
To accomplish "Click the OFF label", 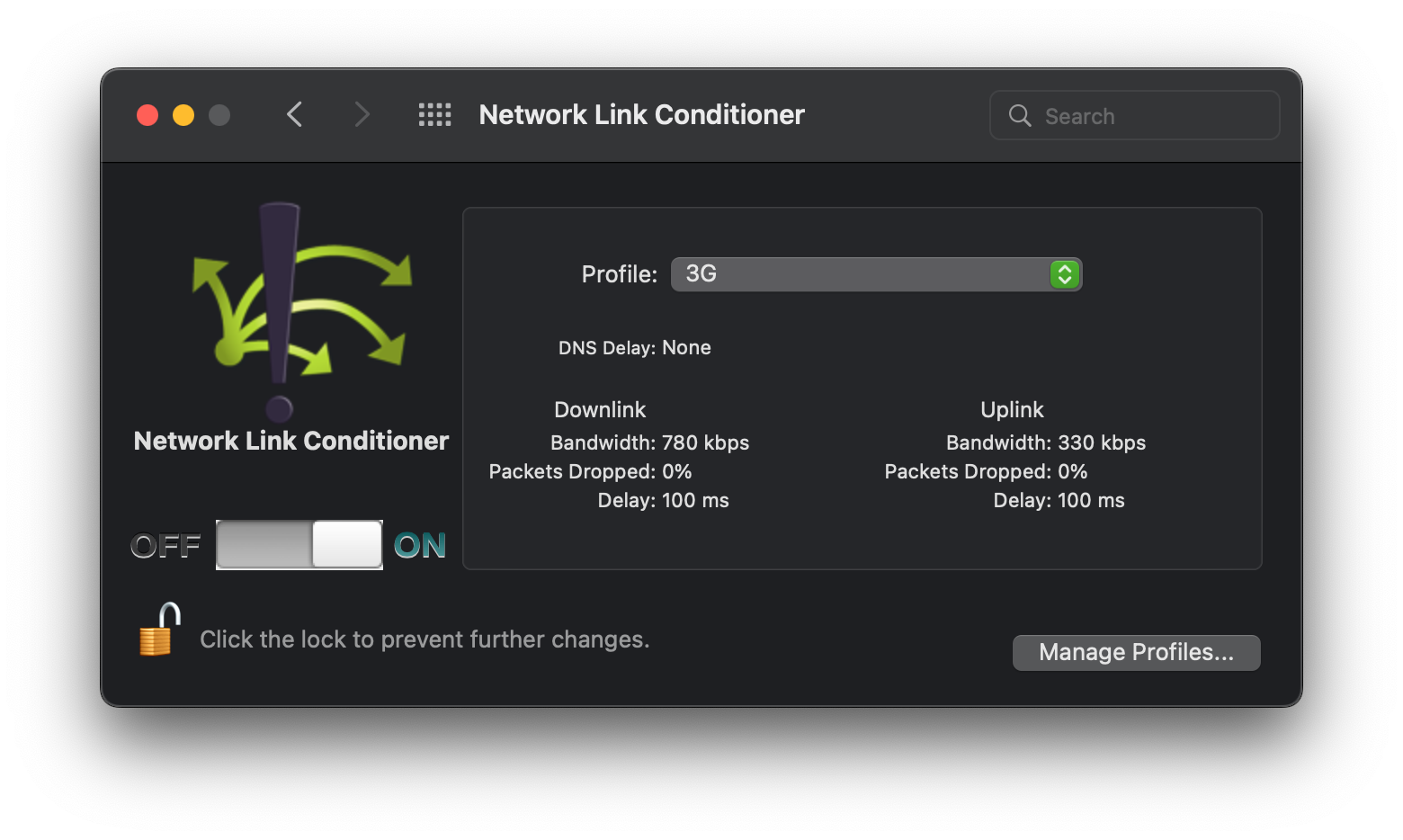I will 166,546.
